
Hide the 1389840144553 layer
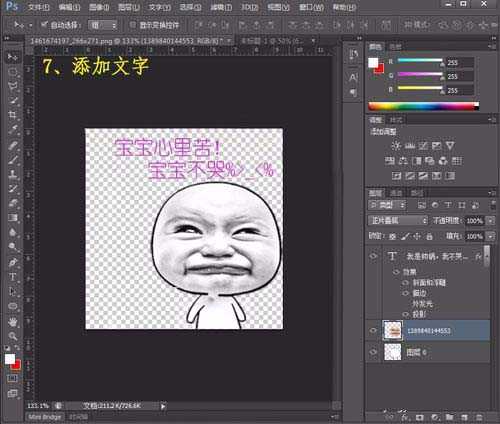(374, 330)
